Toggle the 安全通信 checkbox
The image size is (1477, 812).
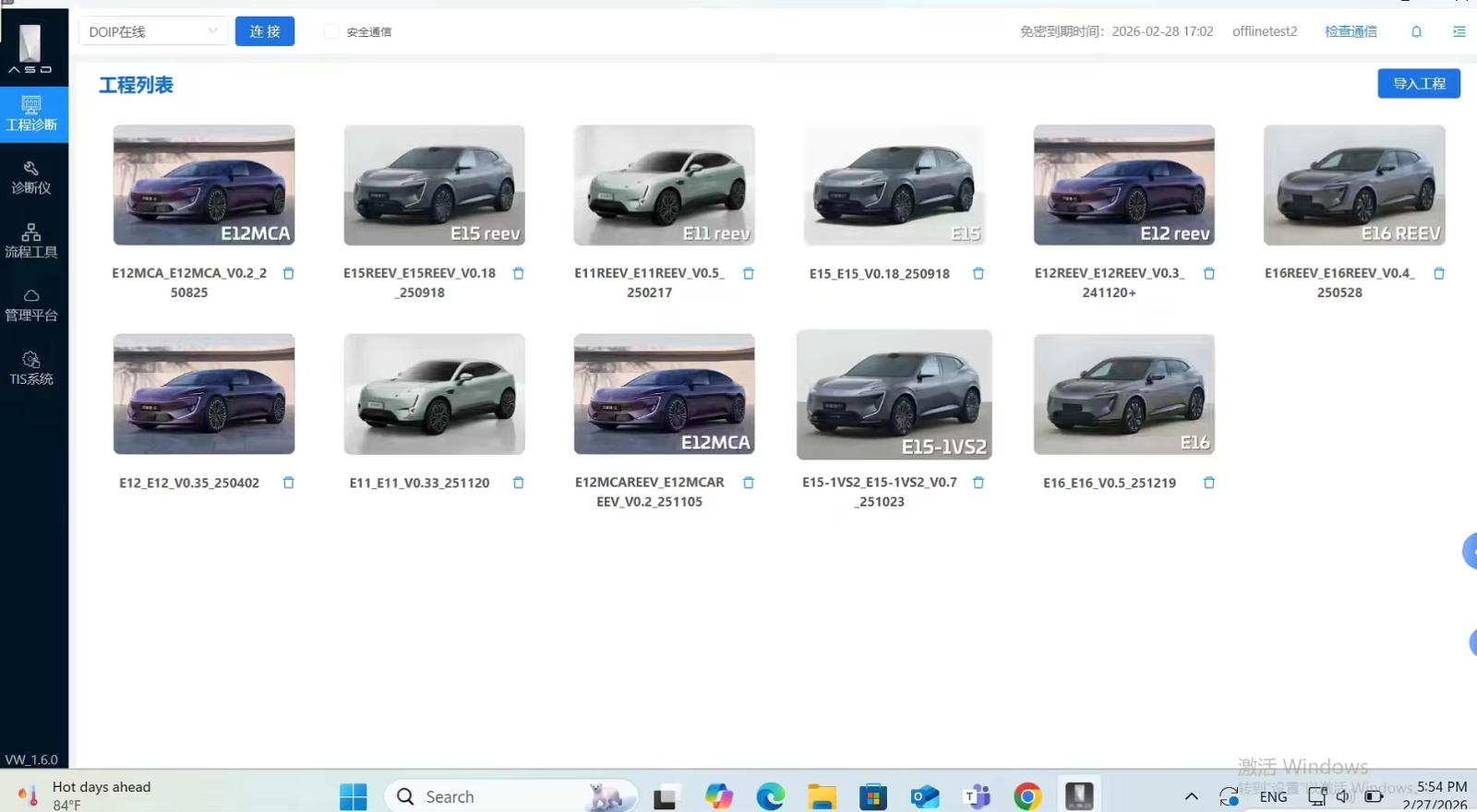click(331, 31)
